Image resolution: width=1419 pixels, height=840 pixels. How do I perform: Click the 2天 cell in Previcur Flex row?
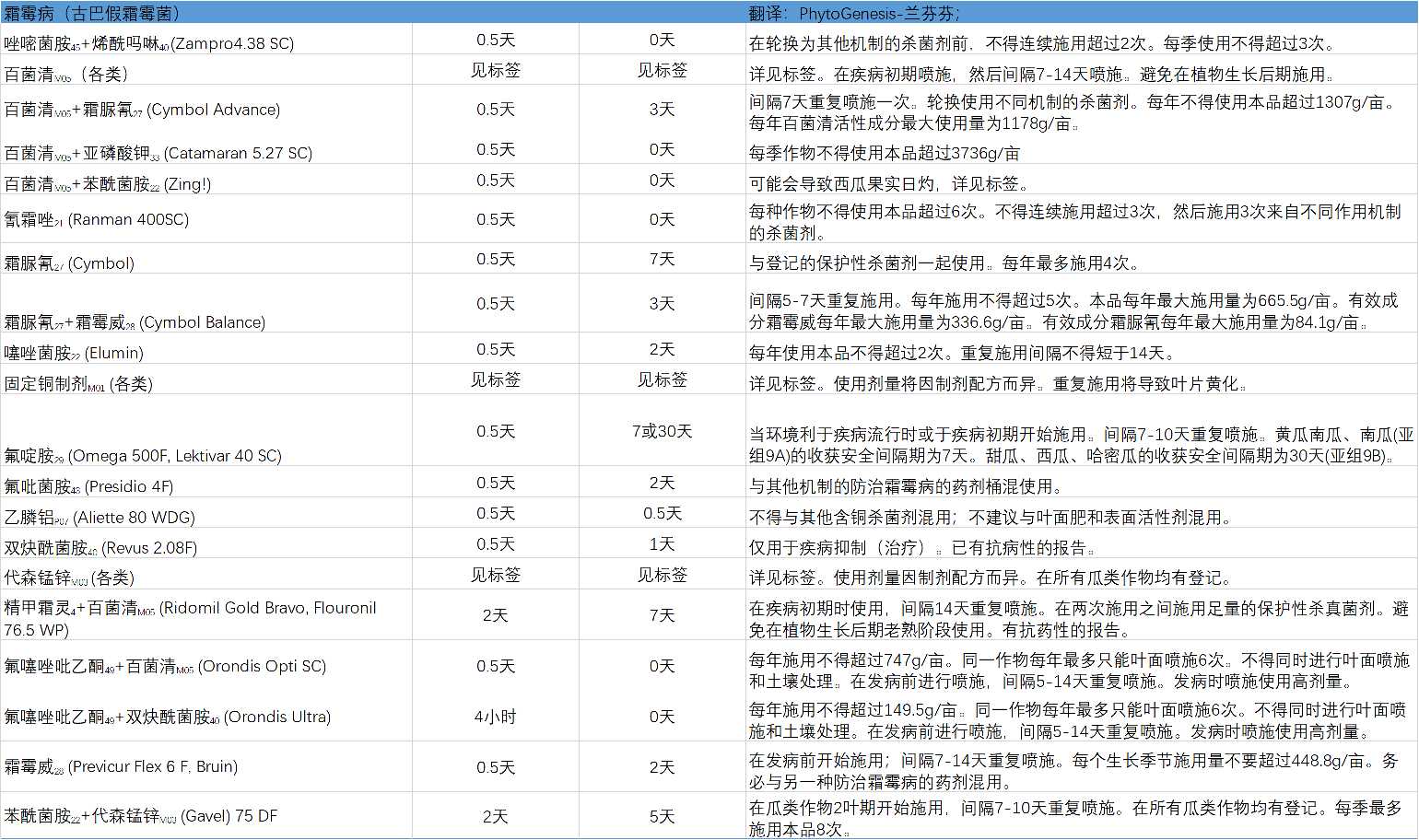pos(662,767)
